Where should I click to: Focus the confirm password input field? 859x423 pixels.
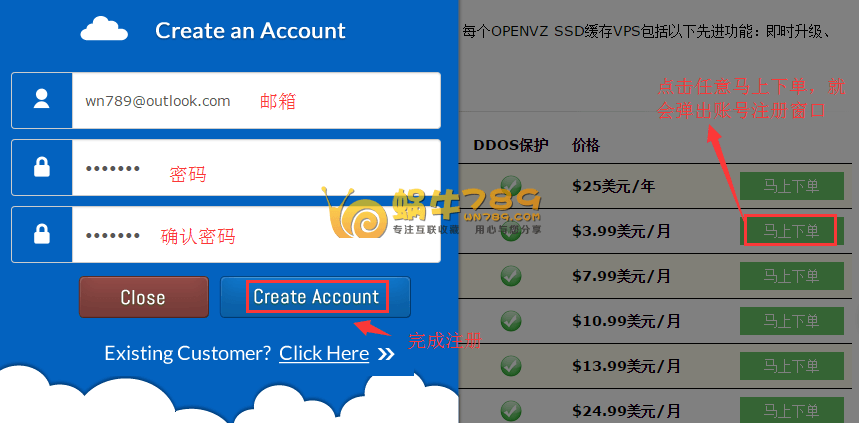[x=256, y=235]
